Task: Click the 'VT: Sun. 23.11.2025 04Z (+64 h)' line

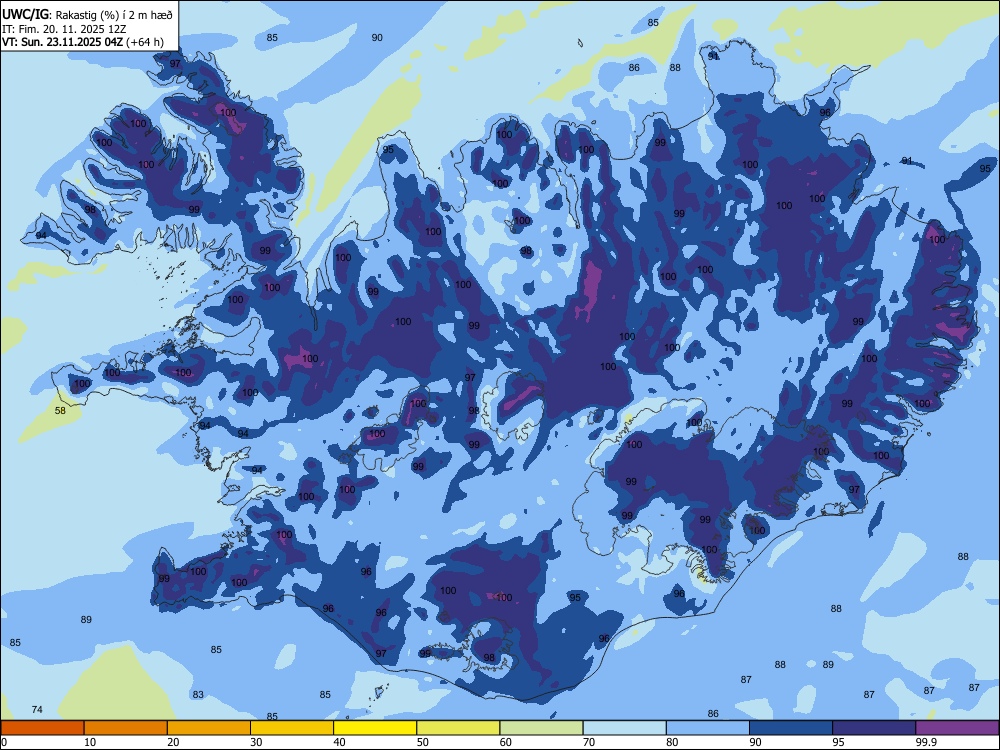Action: click(x=82, y=42)
